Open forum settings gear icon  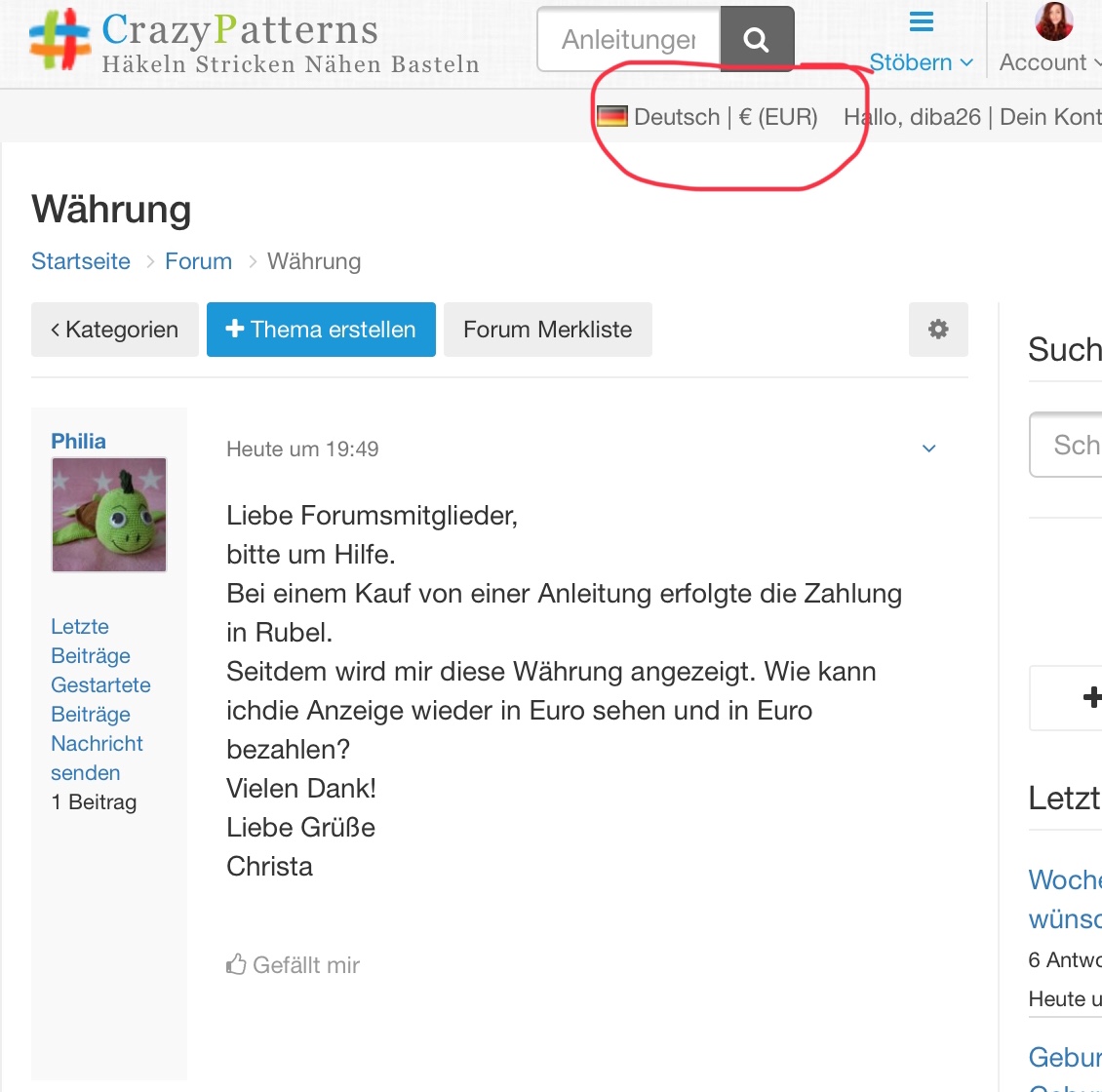click(938, 330)
